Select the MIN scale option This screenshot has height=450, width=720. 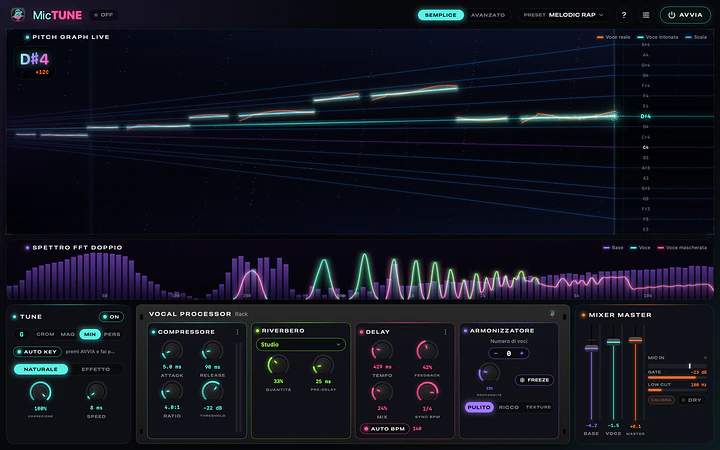coord(90,334)
